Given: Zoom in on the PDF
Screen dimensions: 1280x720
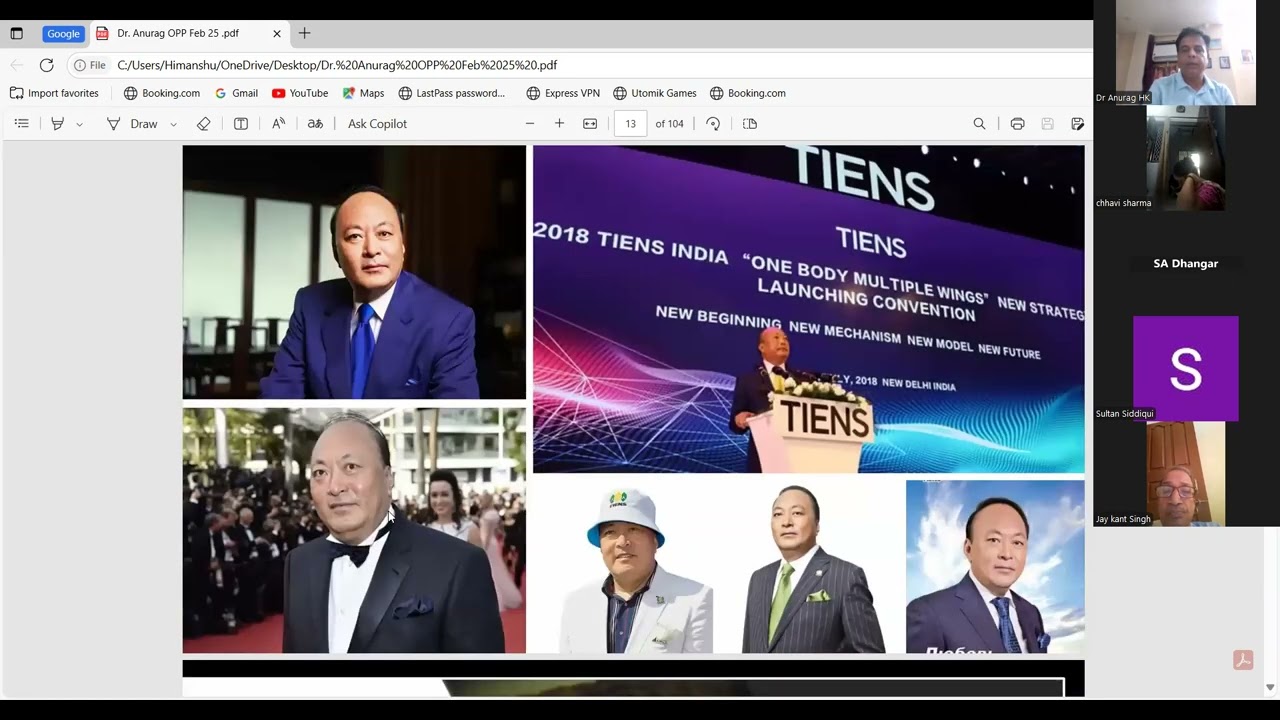Looking at the screenshot, I should pyautogui.click(x=559, y=124).
